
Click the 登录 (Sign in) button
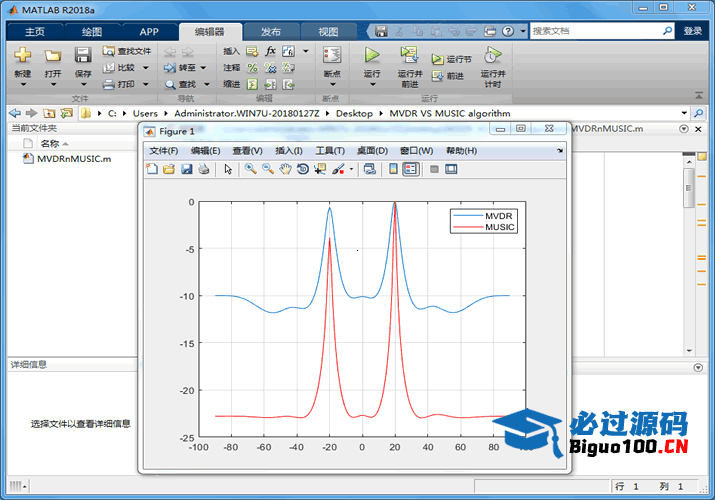click(x=692, y=31)
